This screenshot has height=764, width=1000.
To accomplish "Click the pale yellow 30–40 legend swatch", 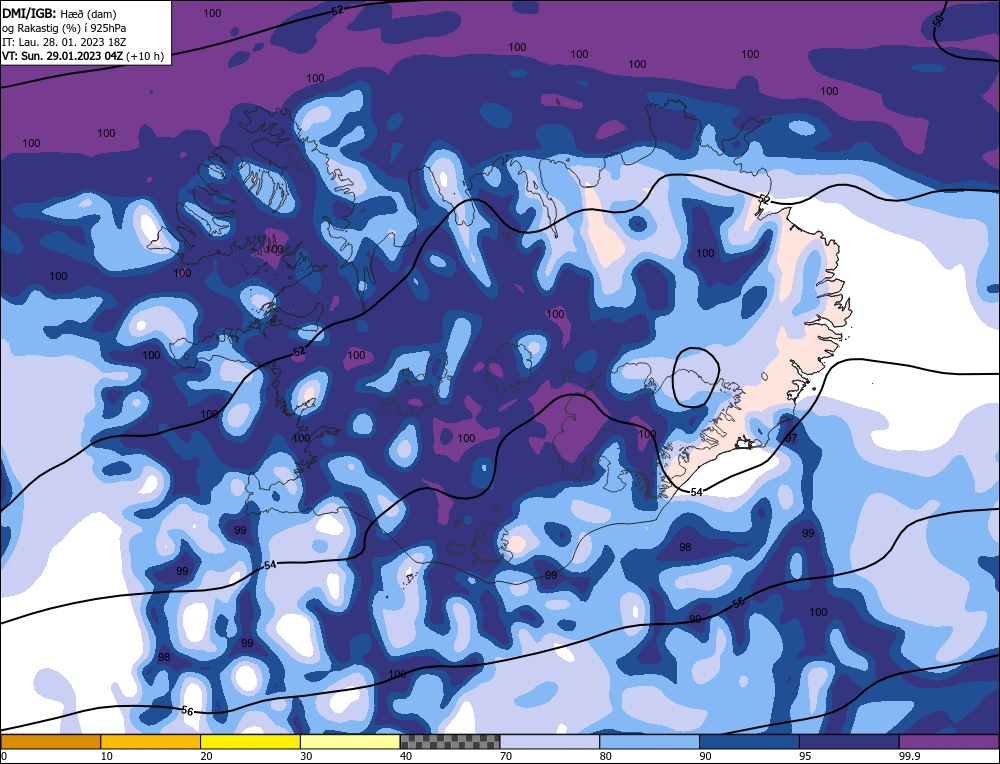I will tap(350, 742).
